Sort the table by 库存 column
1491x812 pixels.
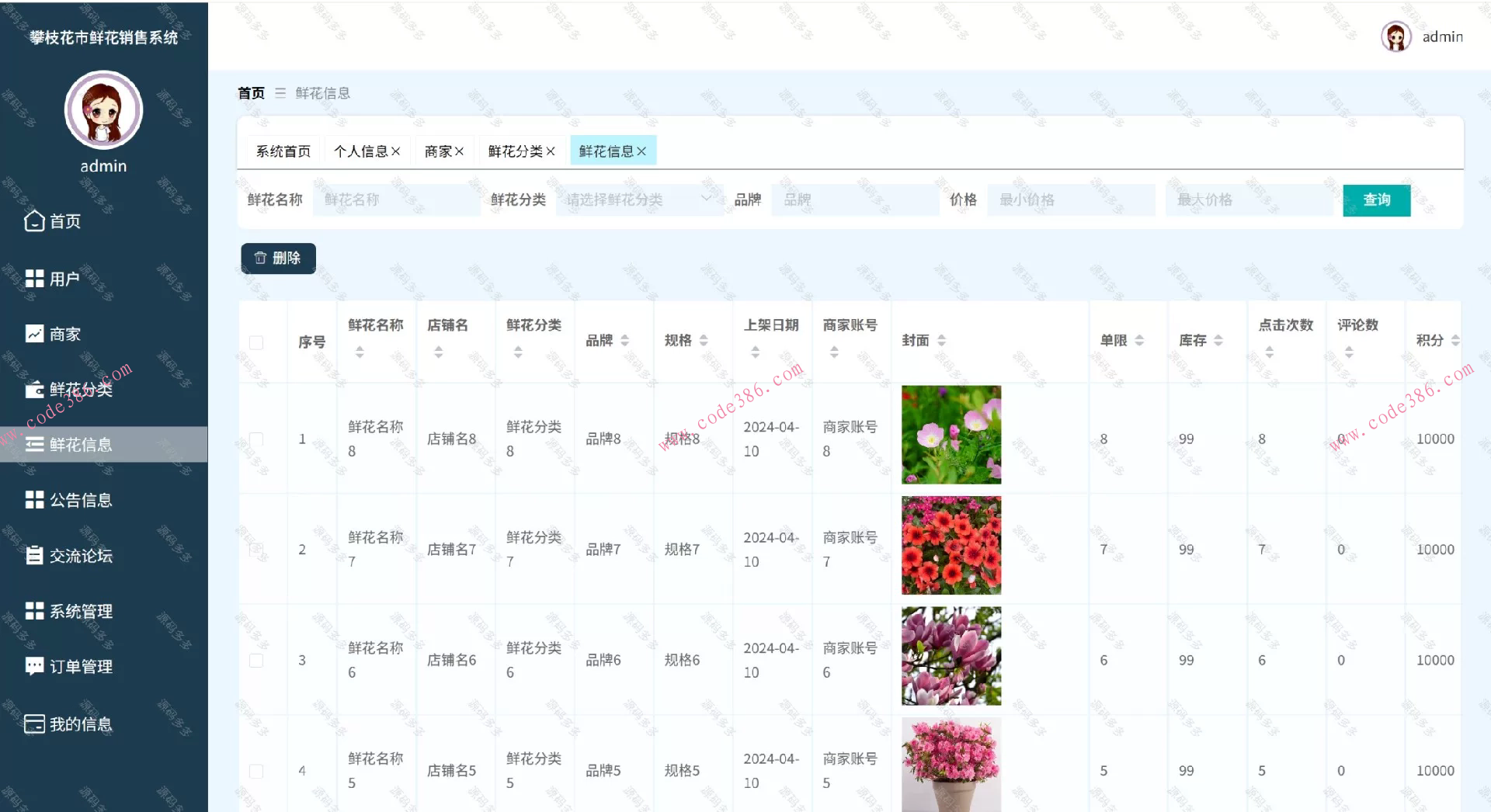pos(1217,340)
